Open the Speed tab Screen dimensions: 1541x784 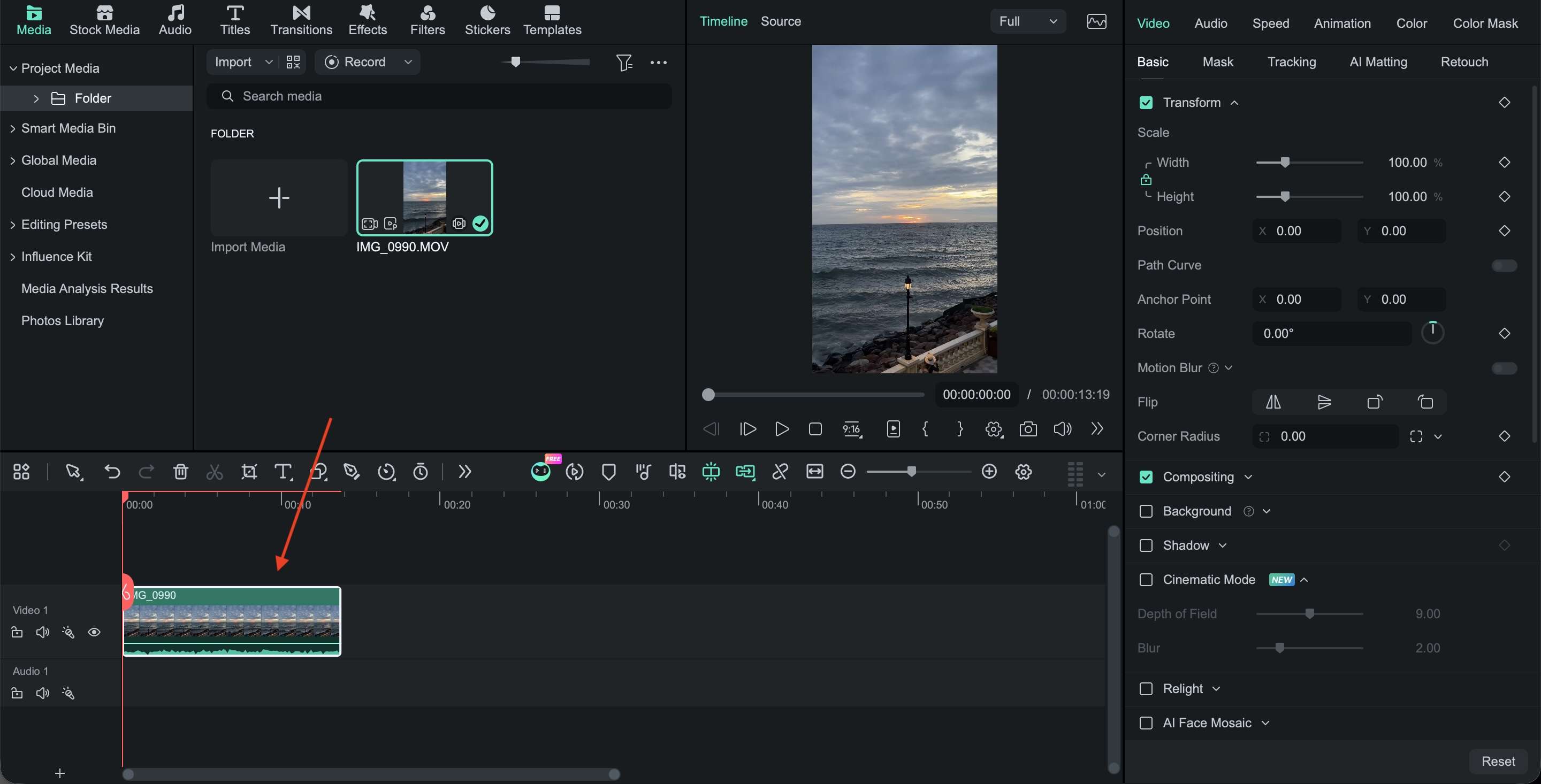[1271, 24]
